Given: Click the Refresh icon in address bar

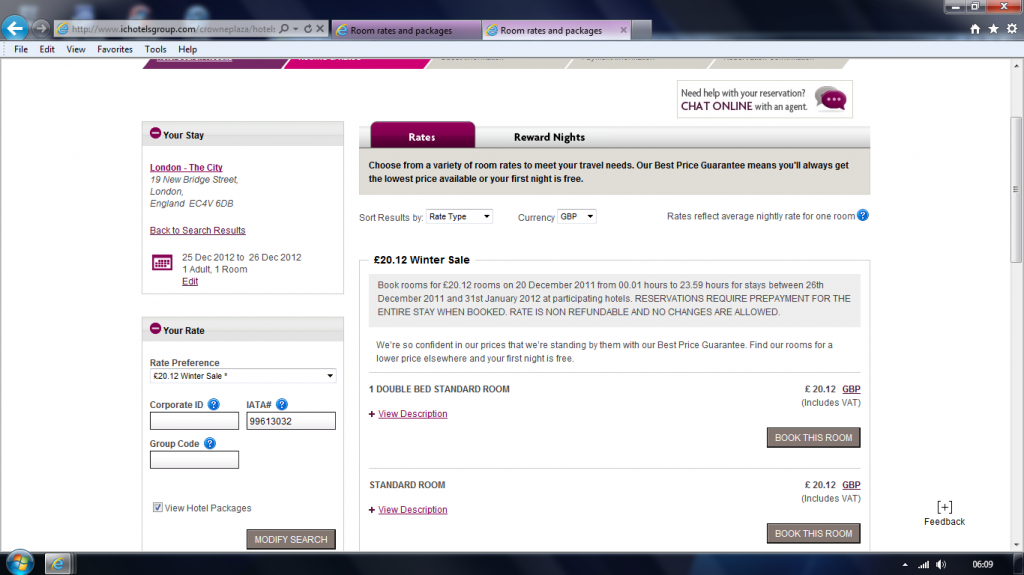Looking at the screenshot, I should tap(308, 29).
